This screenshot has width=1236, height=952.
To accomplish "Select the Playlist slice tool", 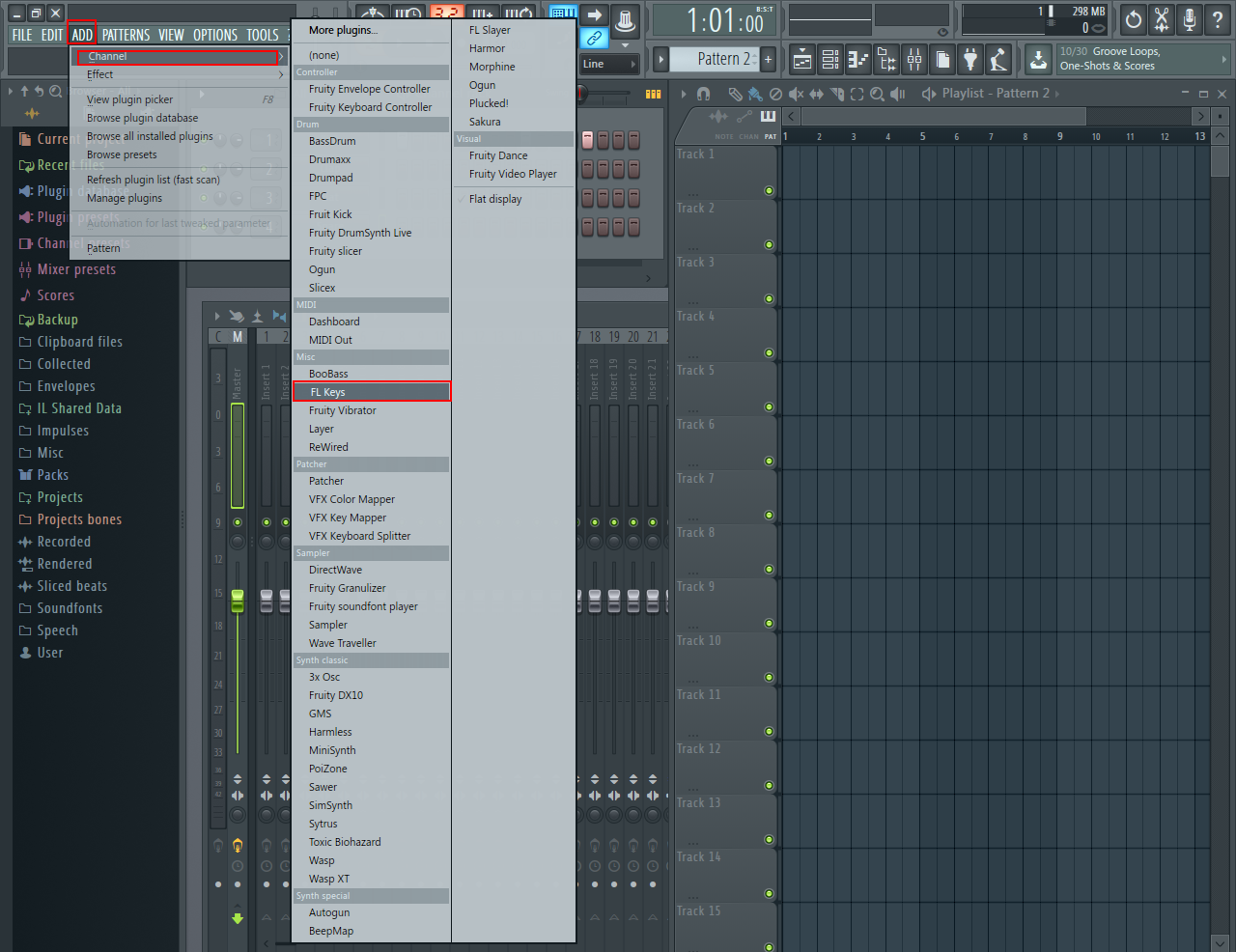I will 836,94.
